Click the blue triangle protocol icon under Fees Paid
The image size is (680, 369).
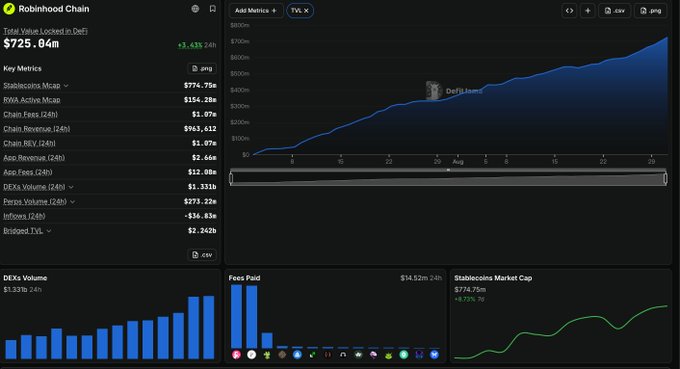(297, 355)
